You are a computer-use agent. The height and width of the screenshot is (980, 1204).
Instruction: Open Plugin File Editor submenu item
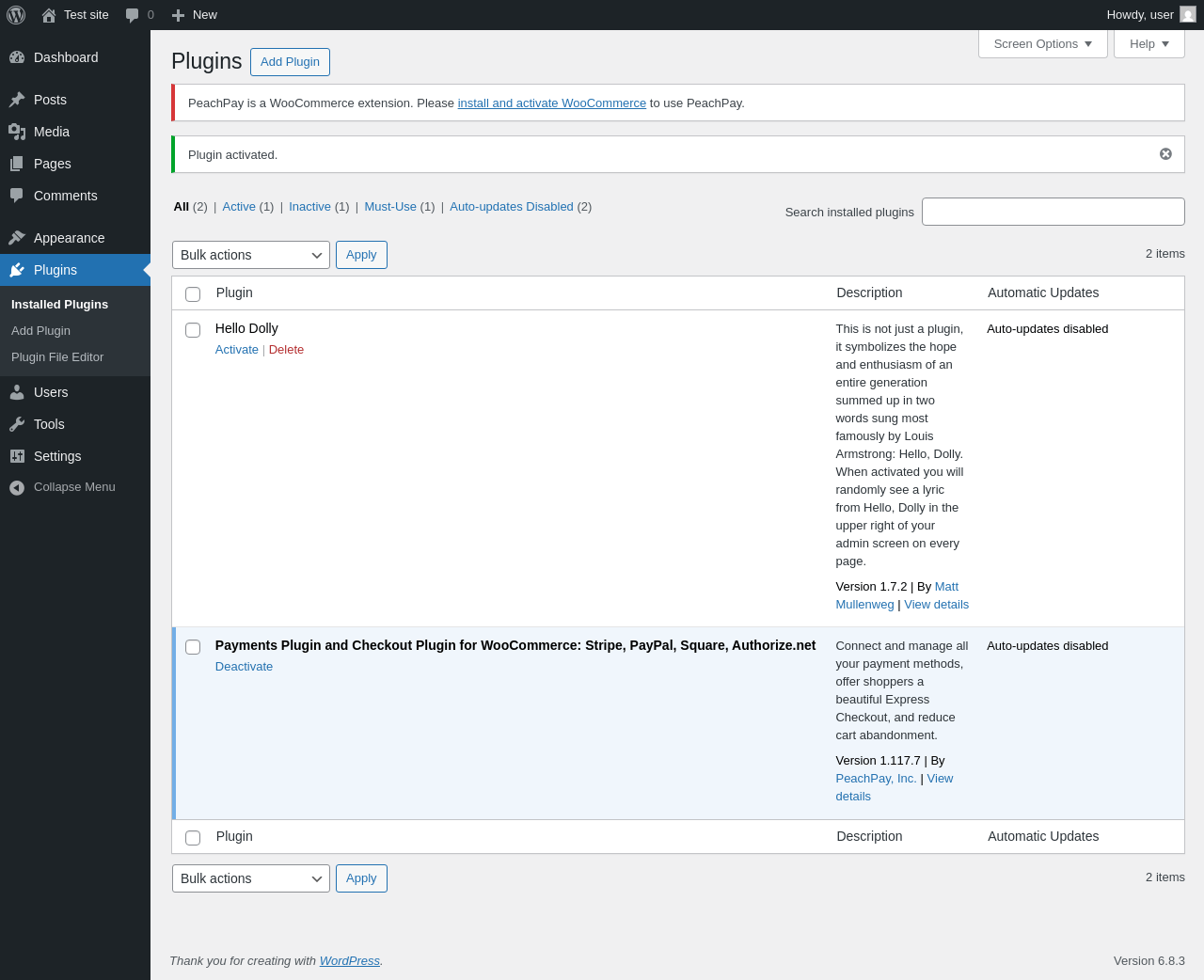pyautogui.click(x=57, y=357)
